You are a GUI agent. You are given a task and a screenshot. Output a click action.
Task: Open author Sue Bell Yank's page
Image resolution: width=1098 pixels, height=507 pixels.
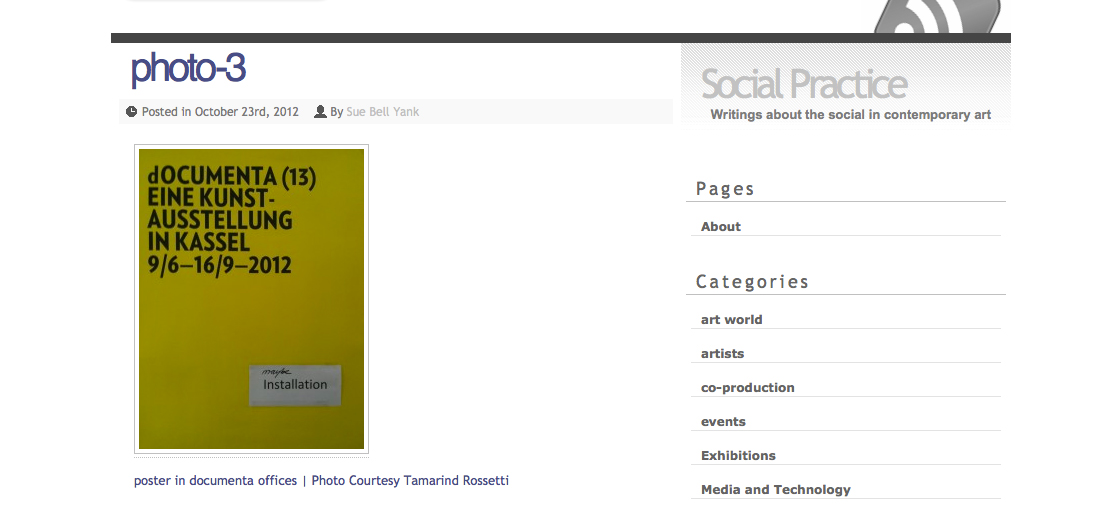click(382, 112)
